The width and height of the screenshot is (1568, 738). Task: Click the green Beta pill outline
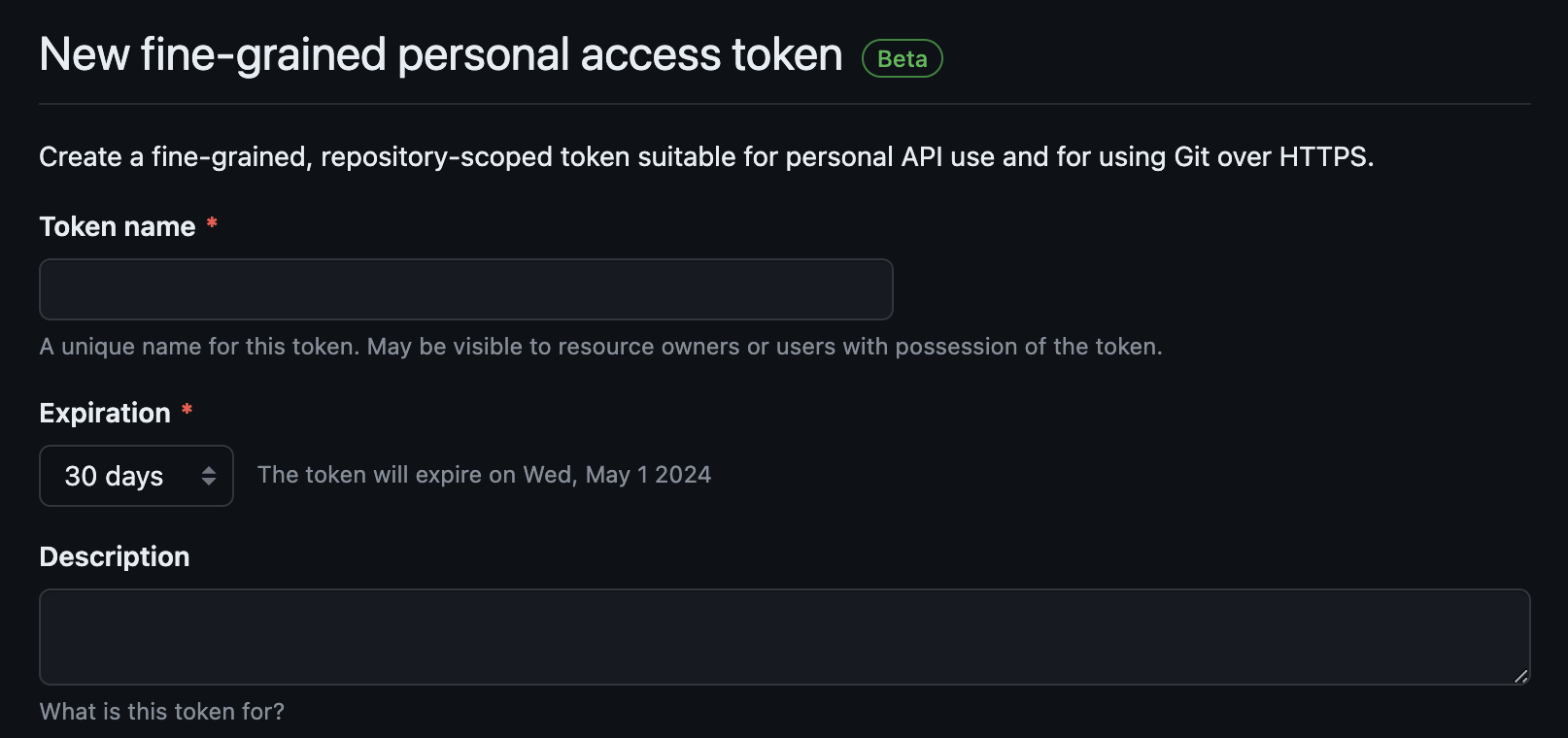[902, 58]
